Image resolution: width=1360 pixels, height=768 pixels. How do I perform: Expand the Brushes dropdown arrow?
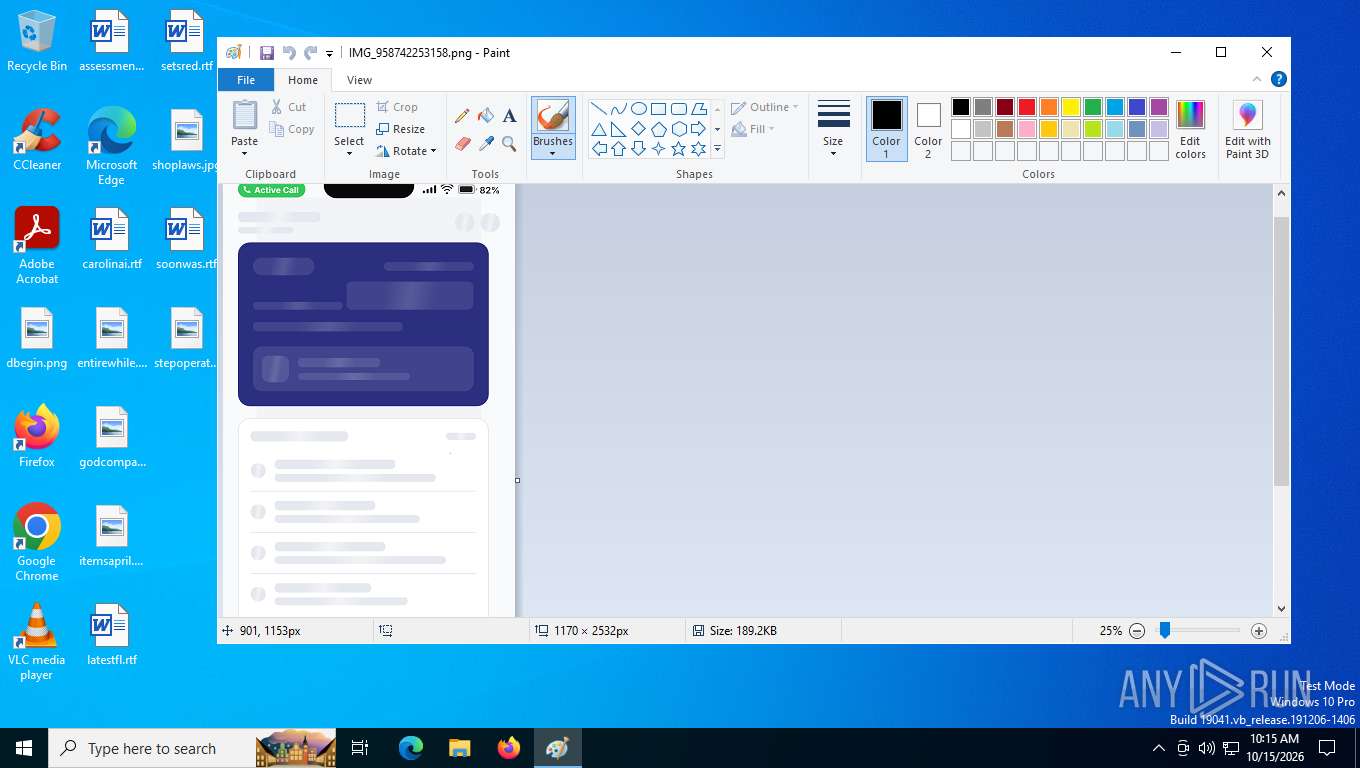[x=553, y=154]
